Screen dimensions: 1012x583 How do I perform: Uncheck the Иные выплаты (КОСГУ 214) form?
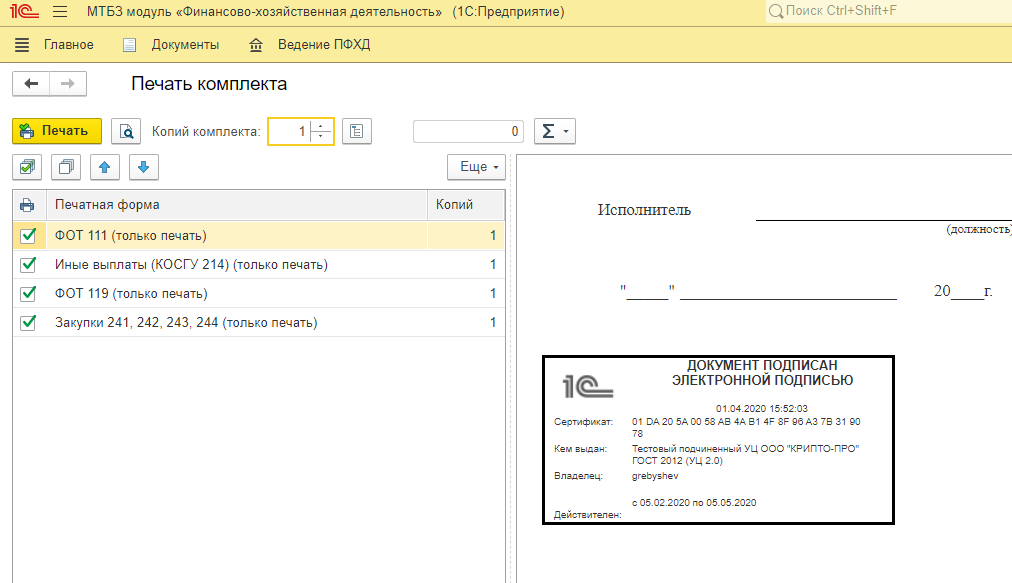[x=27, y=264]
